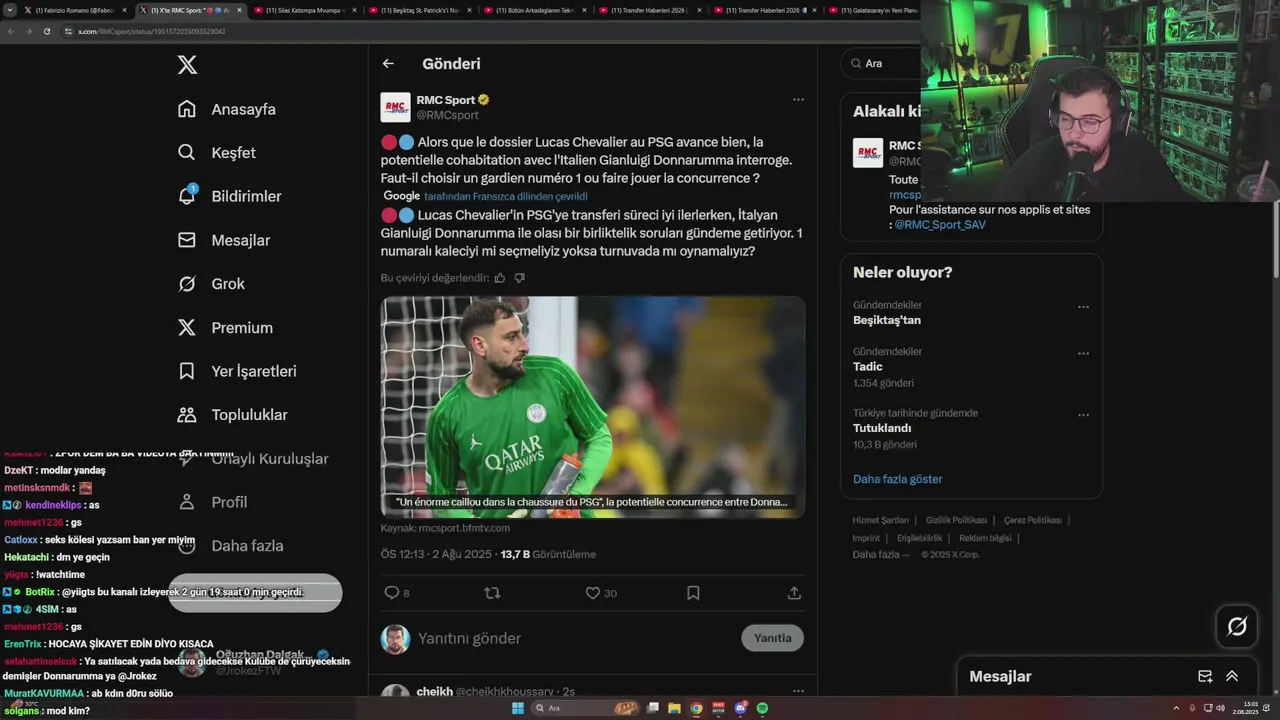Click the Yanıtla button
1280x720 pixels.
[773, 638]
